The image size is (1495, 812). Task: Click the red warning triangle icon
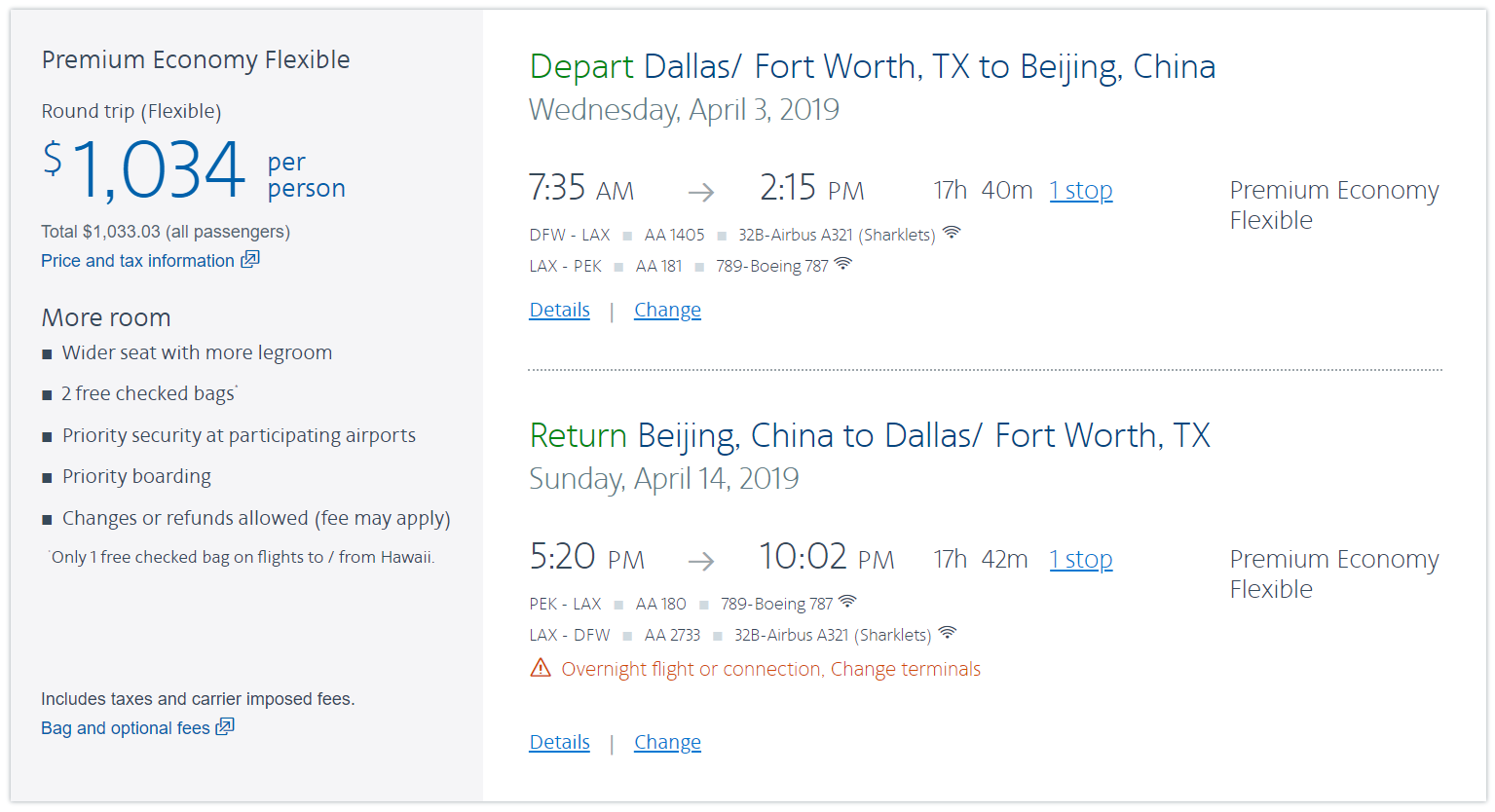tap(541, 668)
